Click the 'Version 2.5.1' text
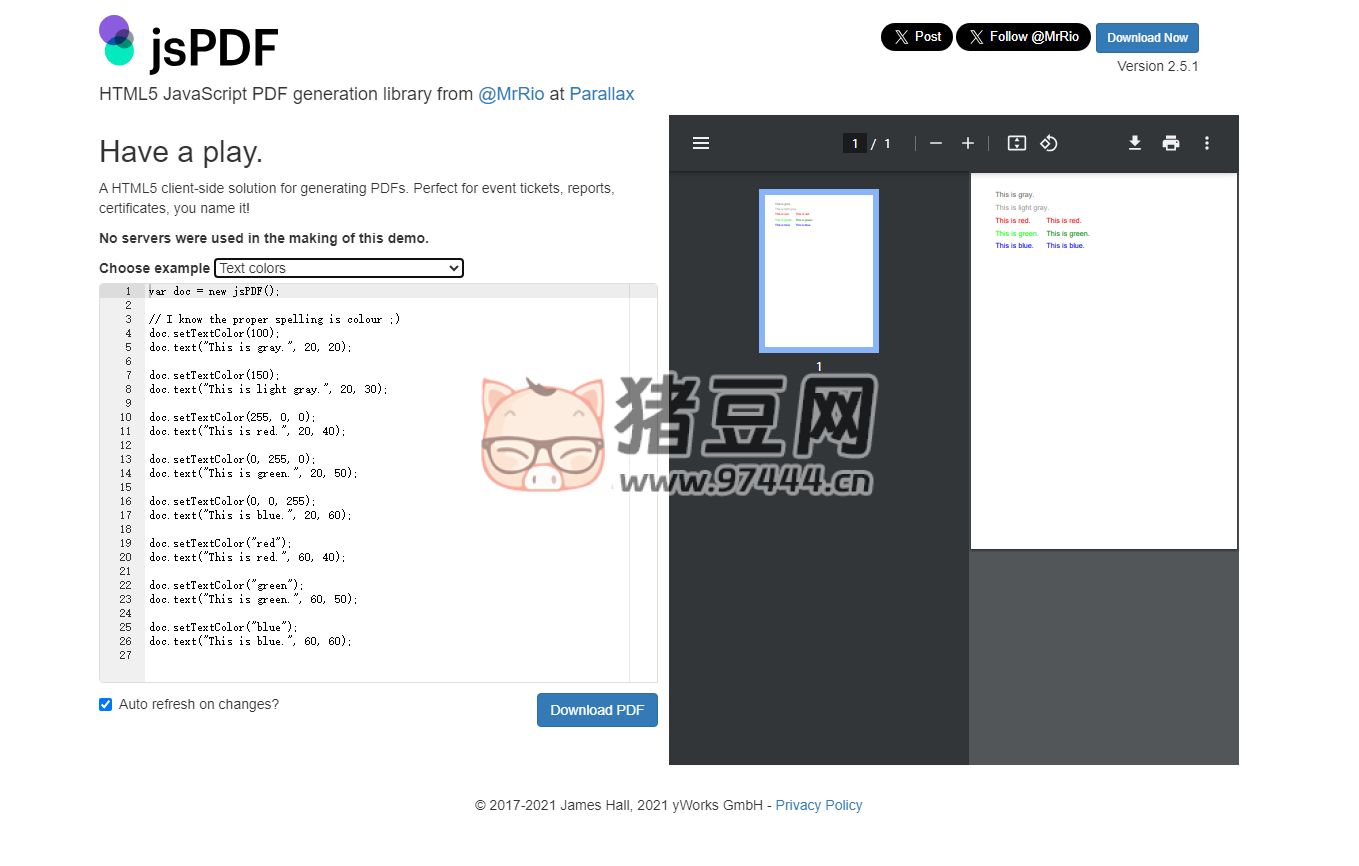The height and width of the screenshot is (866, 1359). [1158, 66]
